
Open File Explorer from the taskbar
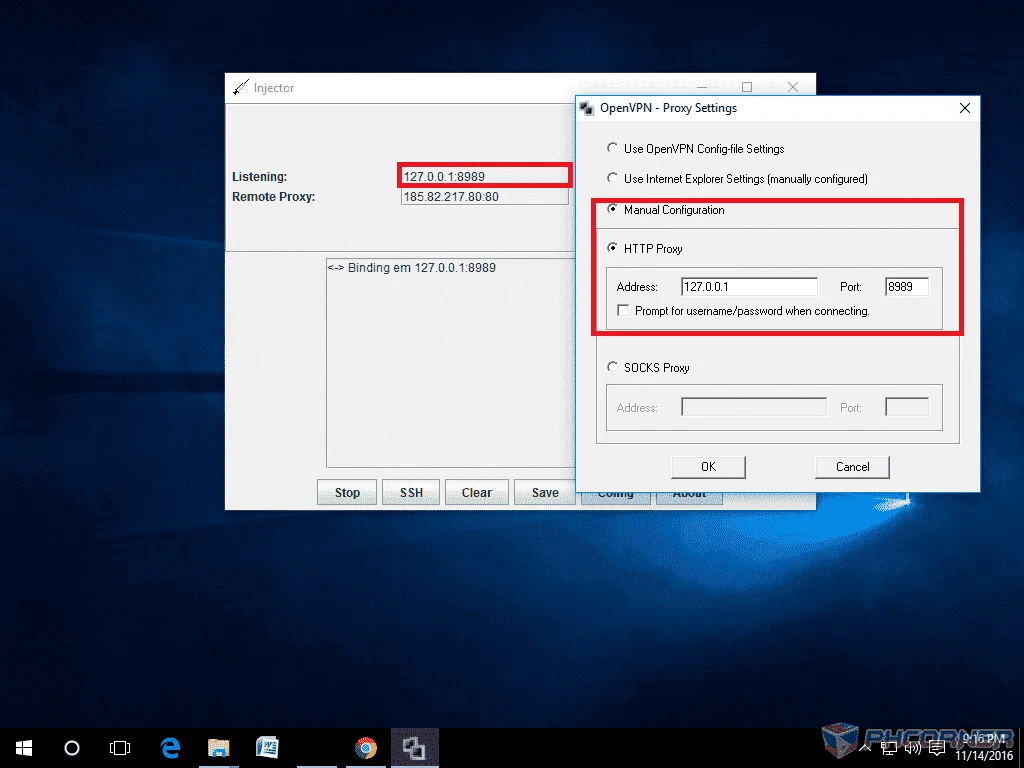[219, 748]
